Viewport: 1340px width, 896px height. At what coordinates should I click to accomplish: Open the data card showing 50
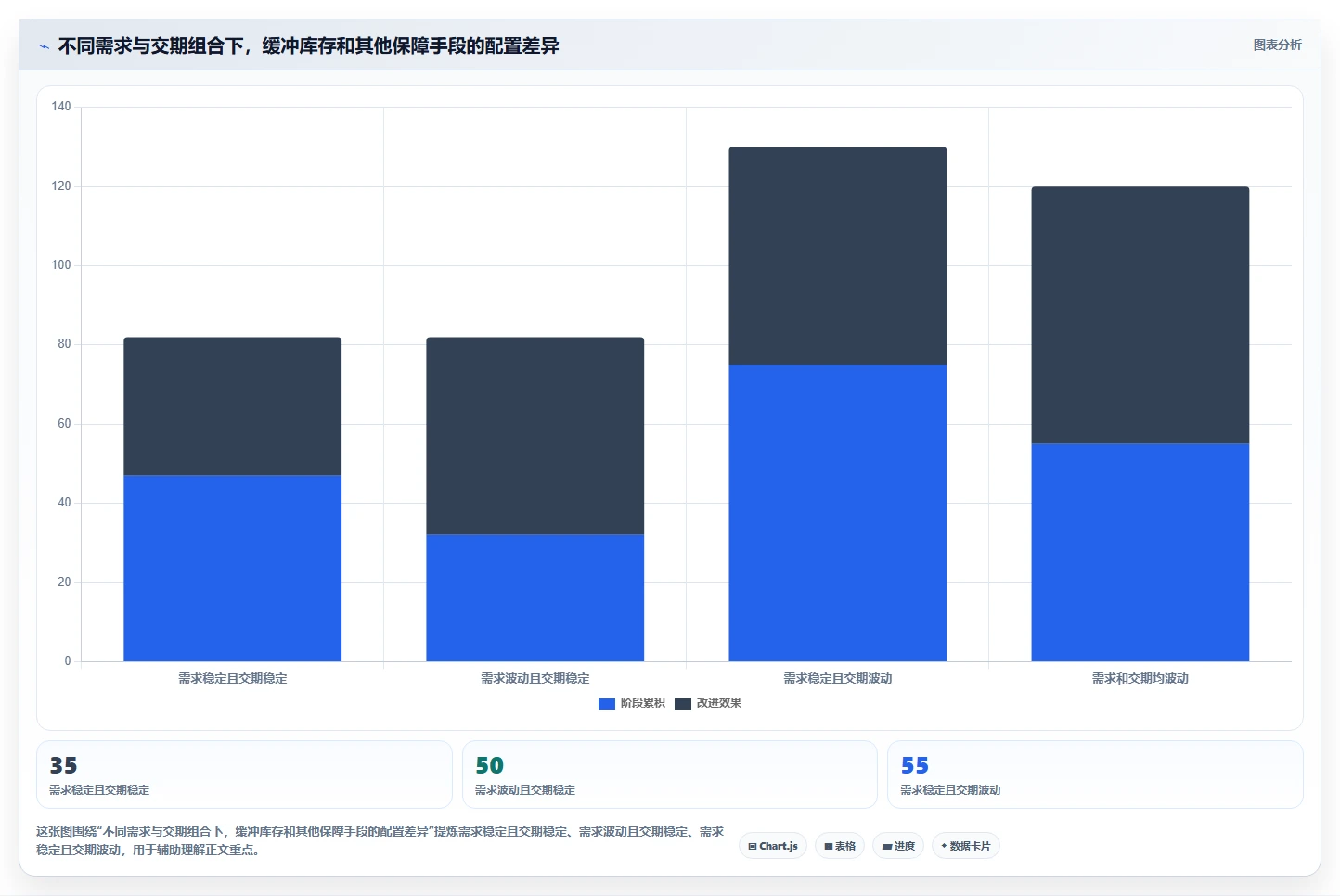669,774
